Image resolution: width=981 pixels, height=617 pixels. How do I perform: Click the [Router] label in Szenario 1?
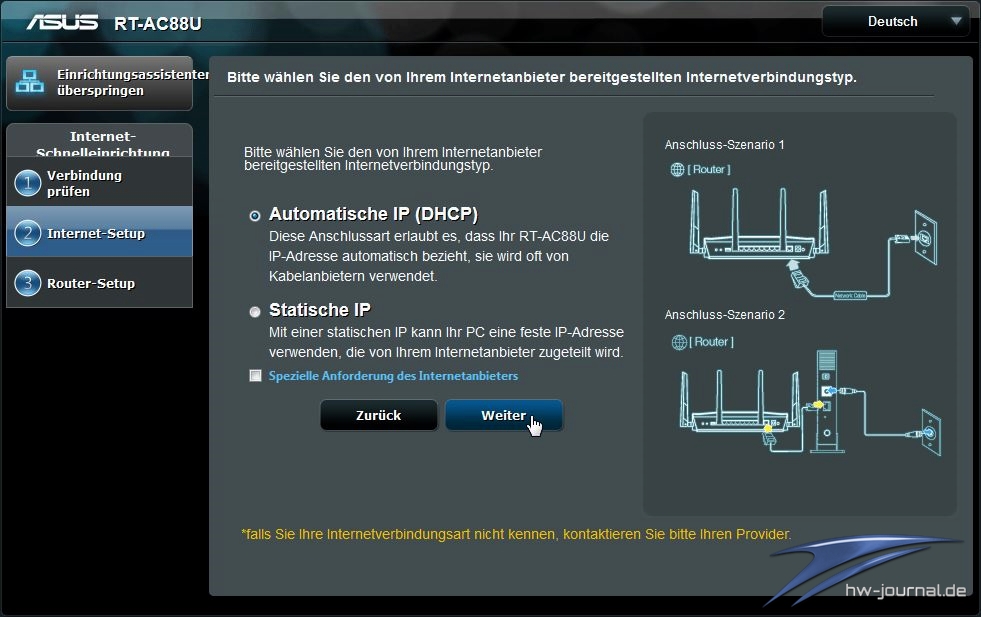click(x=709, y=170)
